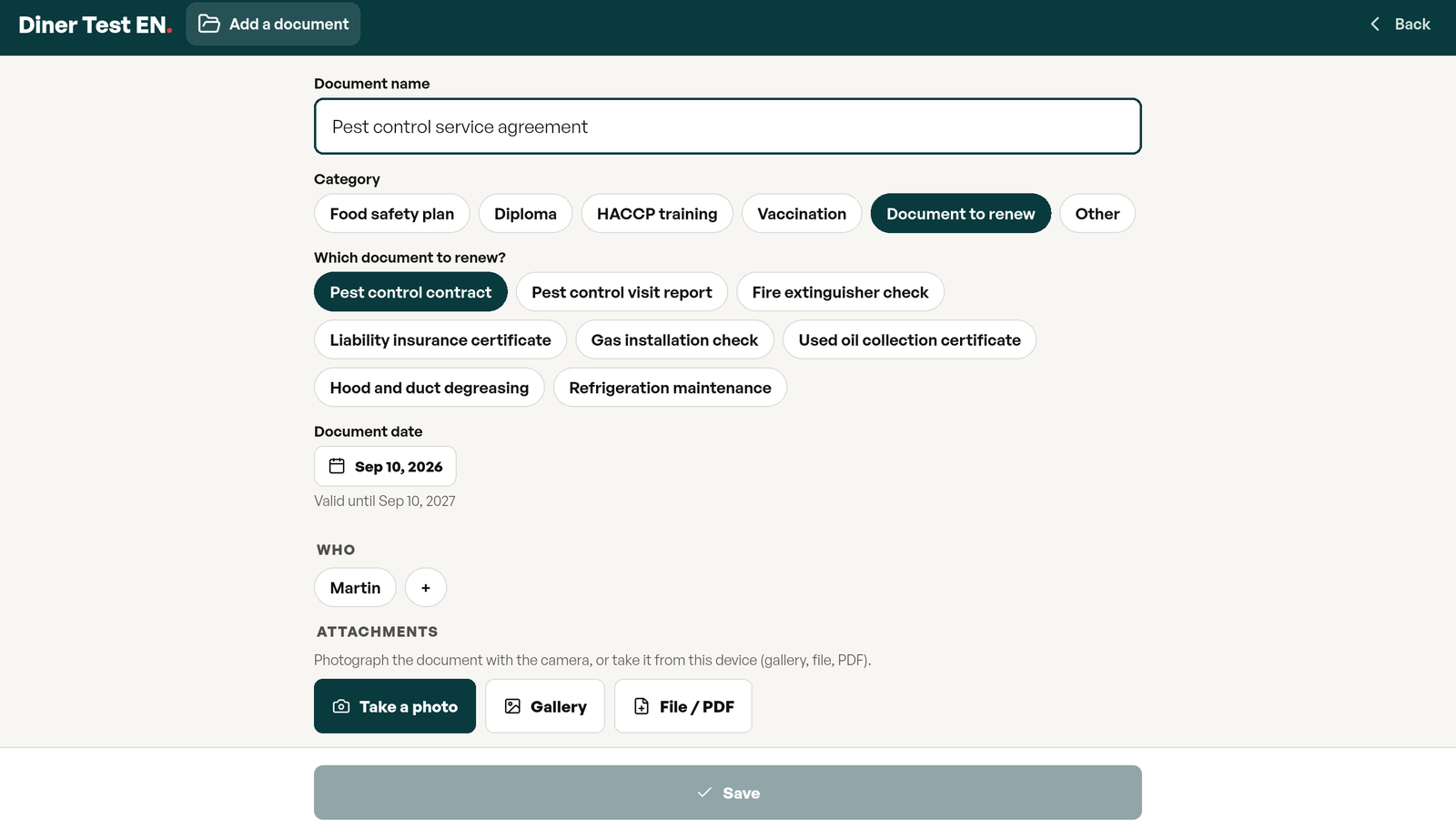Click the Add a document header button
1456x830 pixels.
273,24
